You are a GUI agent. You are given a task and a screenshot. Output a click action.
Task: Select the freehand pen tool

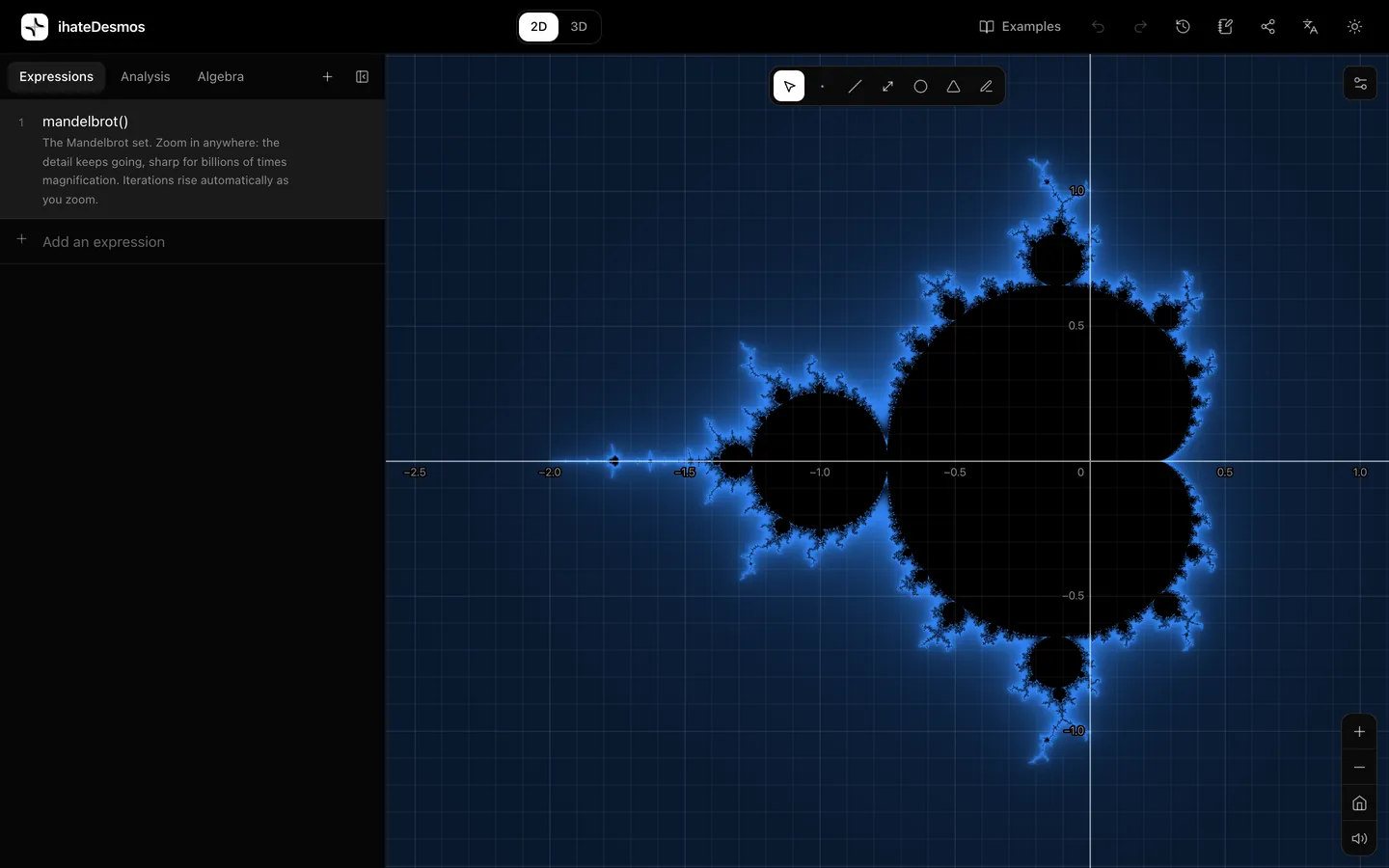click(x=986, y=87)
